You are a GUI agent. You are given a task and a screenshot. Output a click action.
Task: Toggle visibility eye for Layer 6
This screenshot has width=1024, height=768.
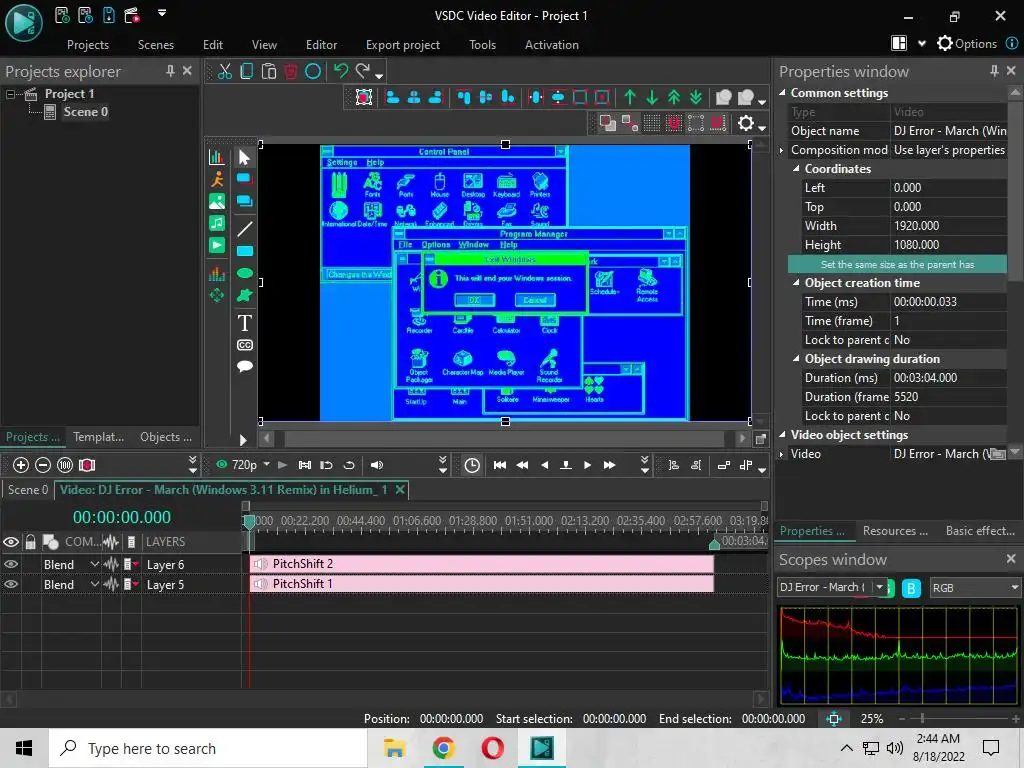click(11, 564)
